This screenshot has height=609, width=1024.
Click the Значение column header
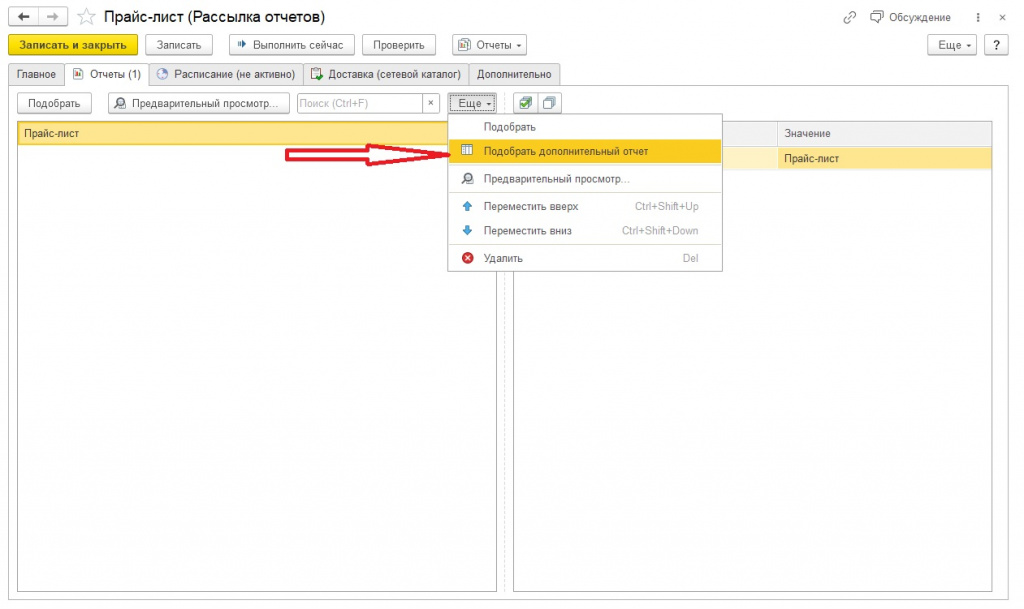pos(884,133)
